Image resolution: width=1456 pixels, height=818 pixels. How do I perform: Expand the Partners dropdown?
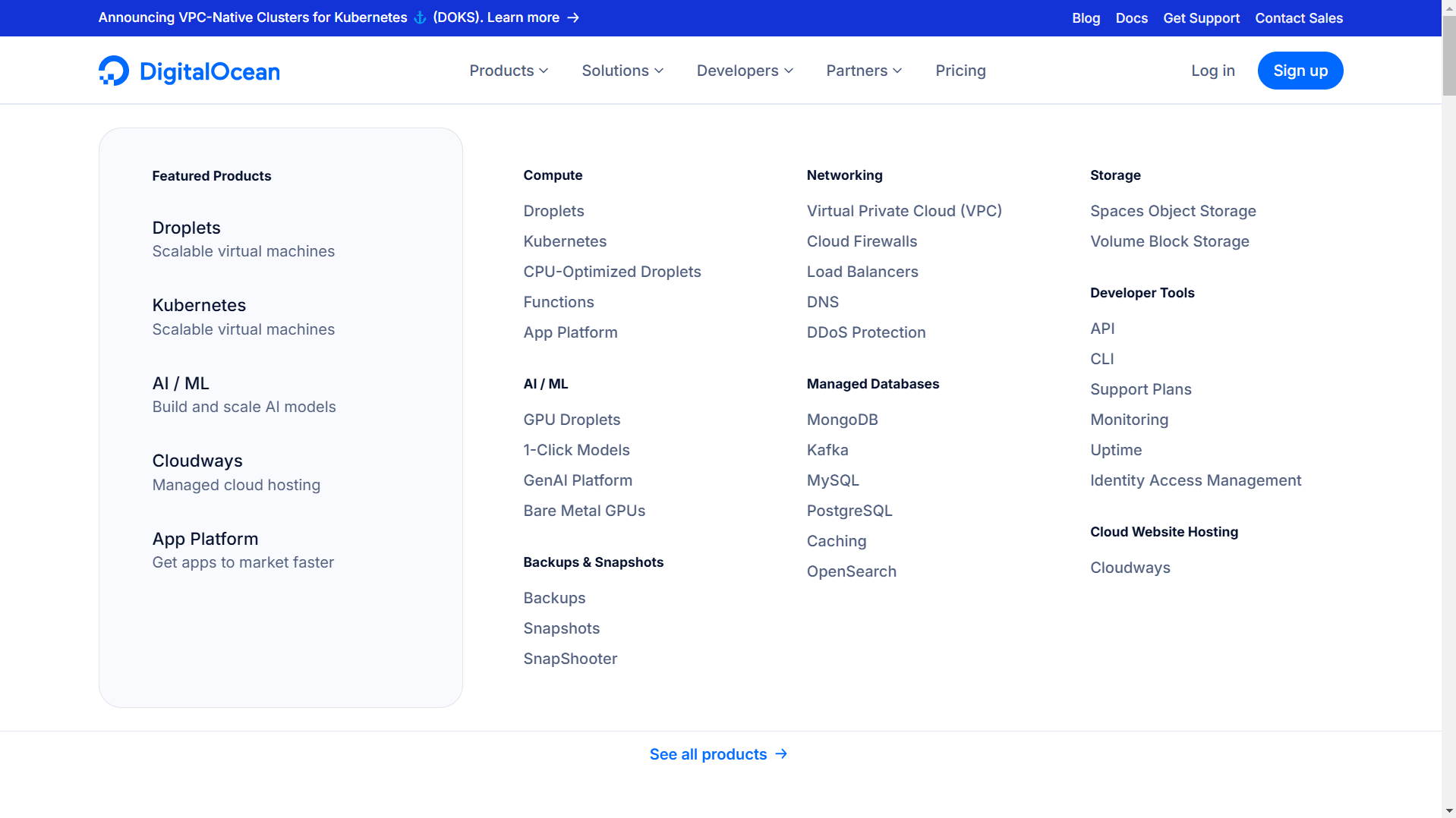(864, 71)
